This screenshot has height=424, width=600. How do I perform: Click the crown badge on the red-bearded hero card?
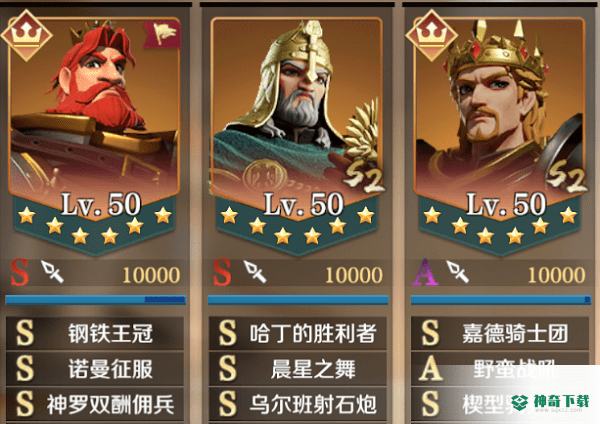(x=26, y=35)
